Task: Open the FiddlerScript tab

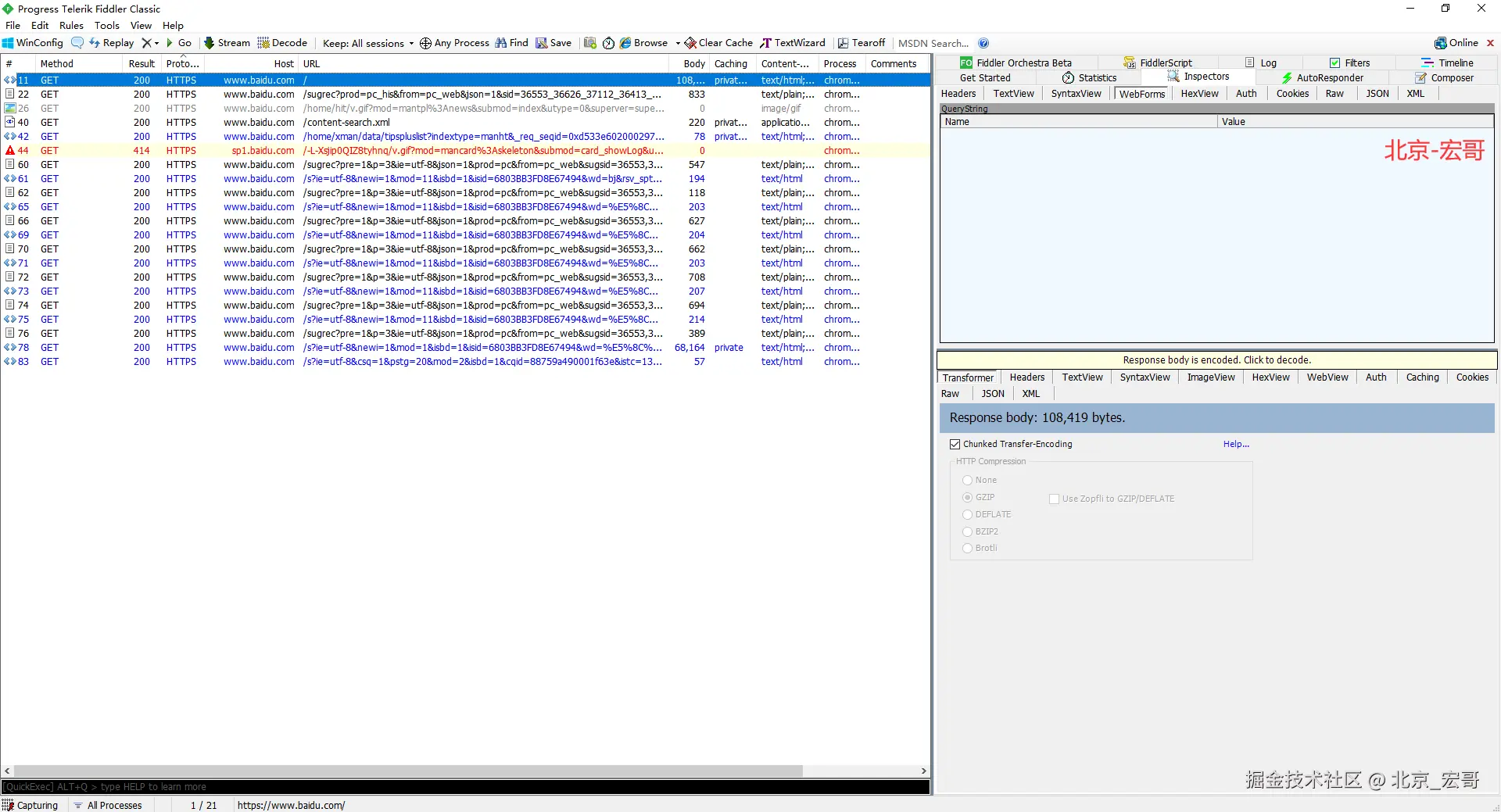Action: pyautogui.click(x=1157, y=63)
